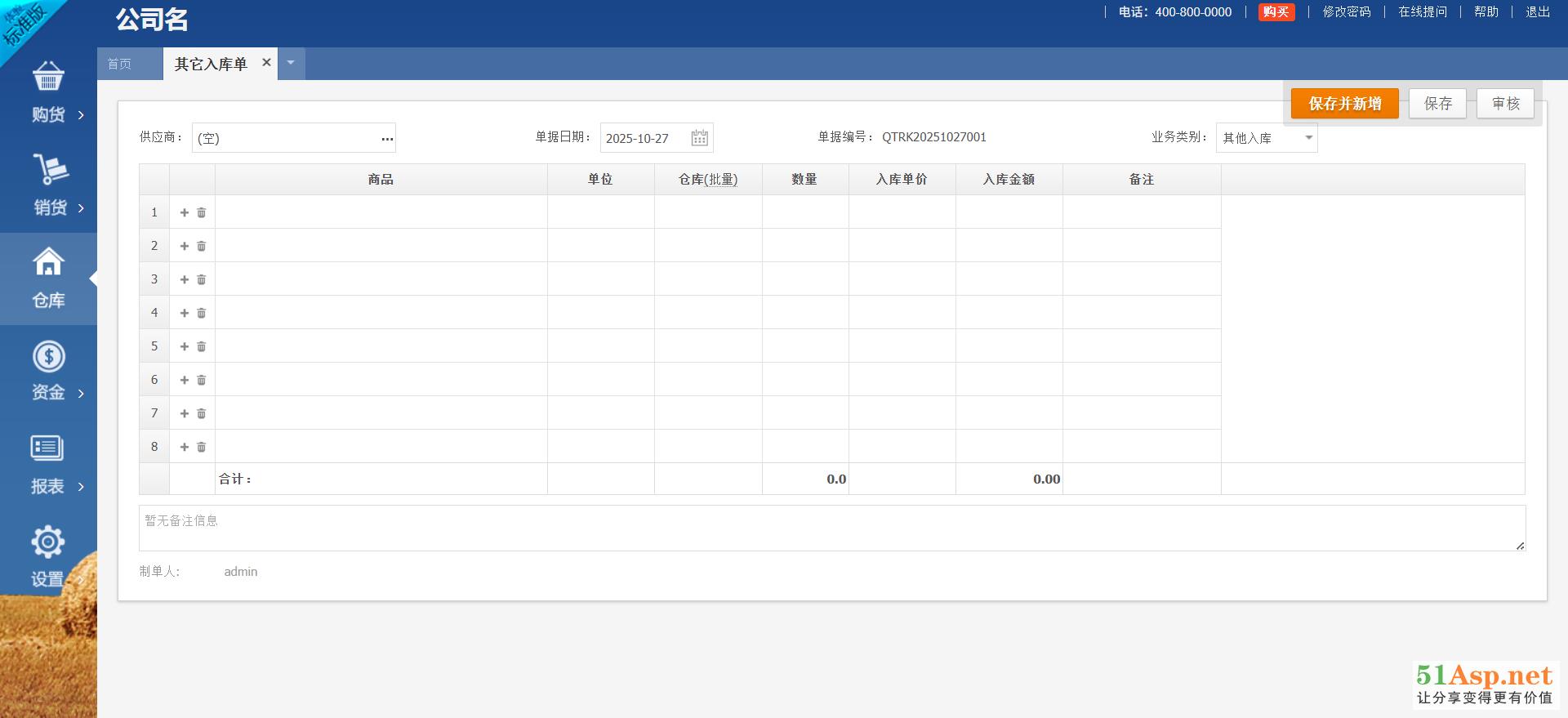The width and height of the screenshot is (1568, 718).
Task: Switch to the 首页 tab
Action: coord(120,64)
